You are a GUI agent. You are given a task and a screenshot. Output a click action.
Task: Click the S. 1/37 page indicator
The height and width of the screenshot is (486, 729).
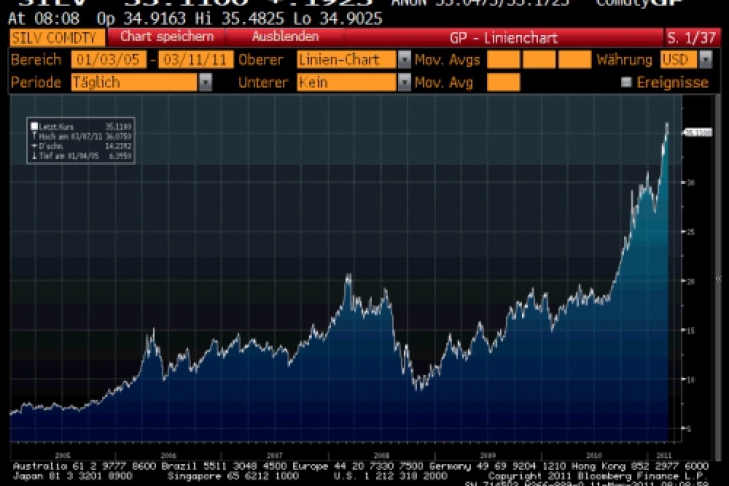pos(692,38)
